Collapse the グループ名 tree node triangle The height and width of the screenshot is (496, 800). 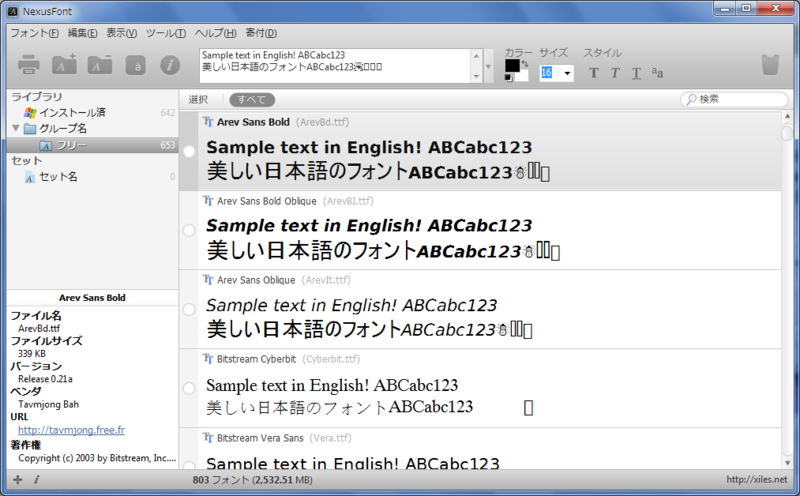(x=16, y=128)
